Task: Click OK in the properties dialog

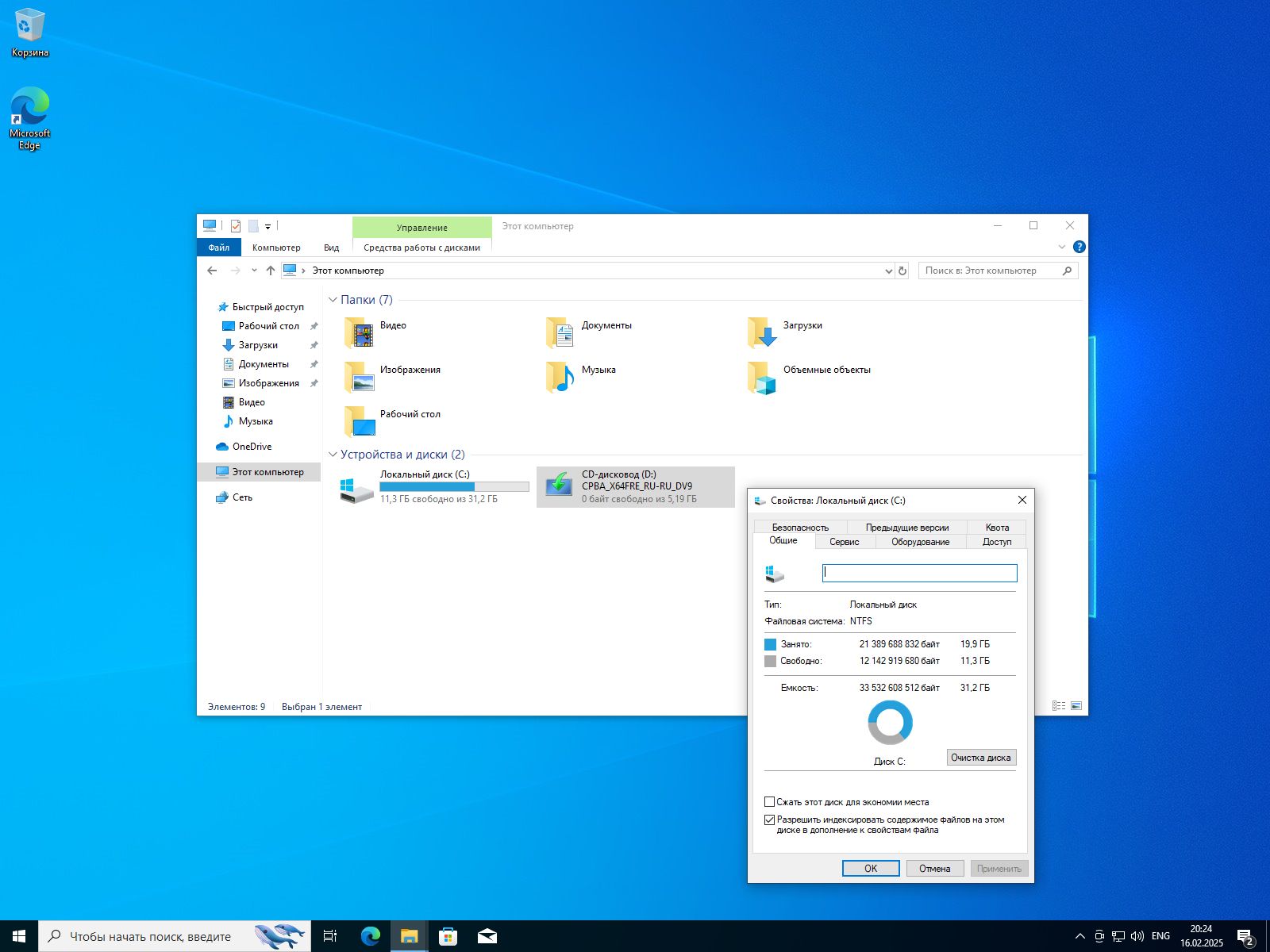Action: tap(870, 868)
